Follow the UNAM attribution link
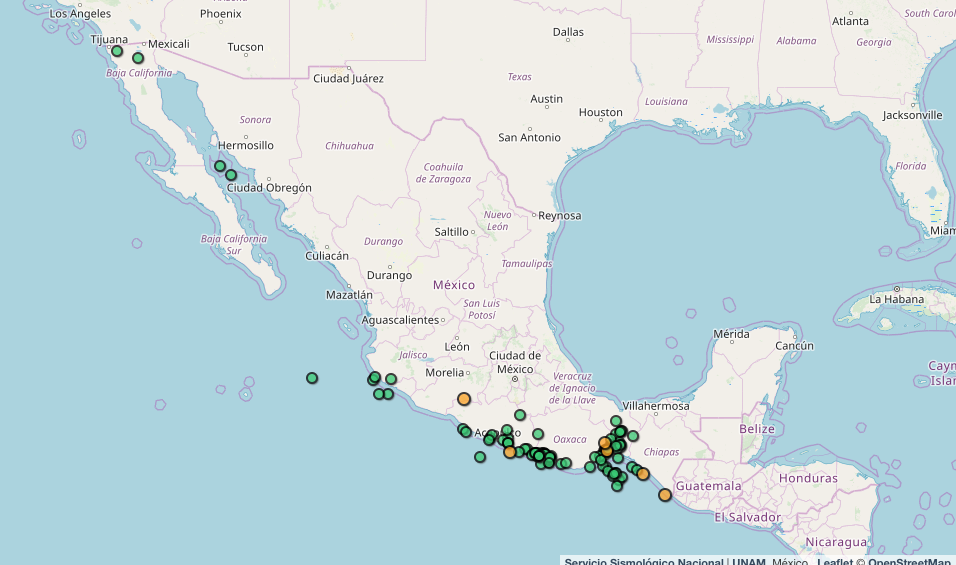 pos(748,561)
